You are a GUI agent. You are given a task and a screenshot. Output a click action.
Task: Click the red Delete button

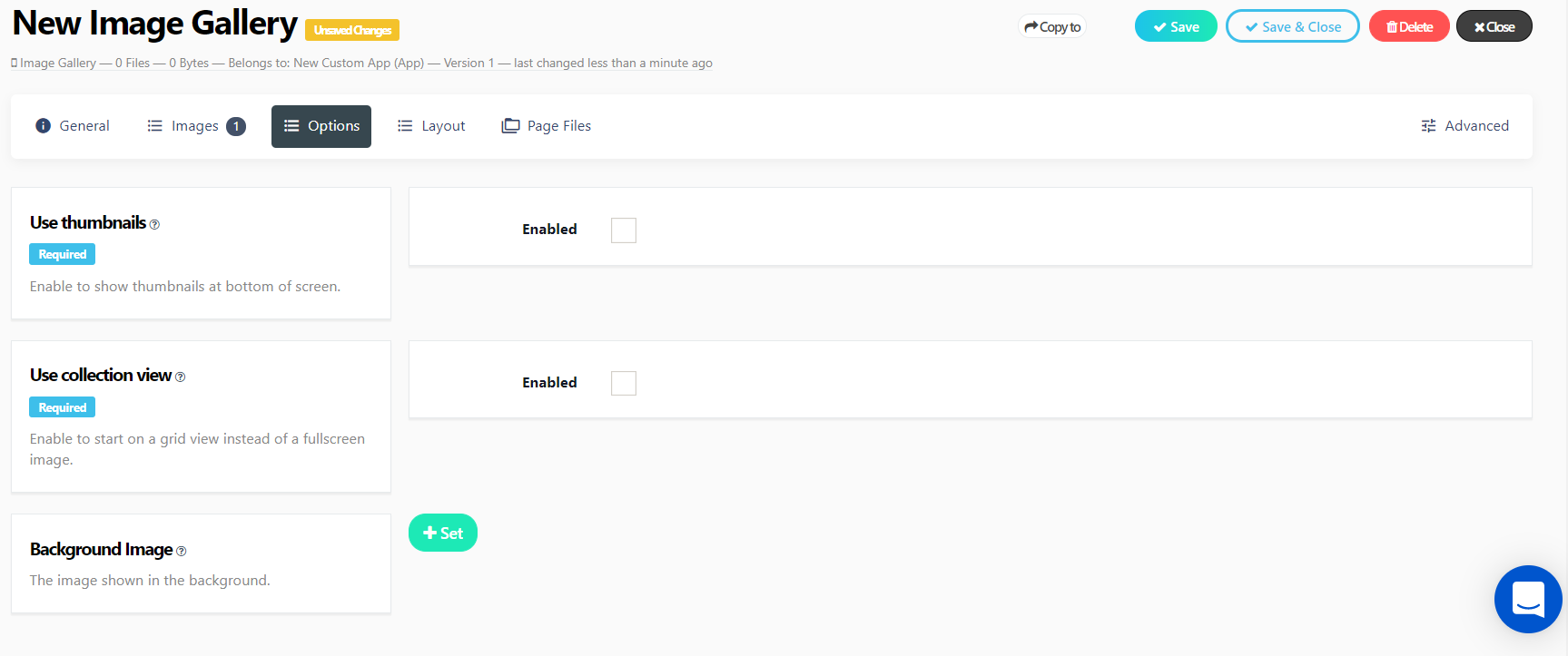1409,27
